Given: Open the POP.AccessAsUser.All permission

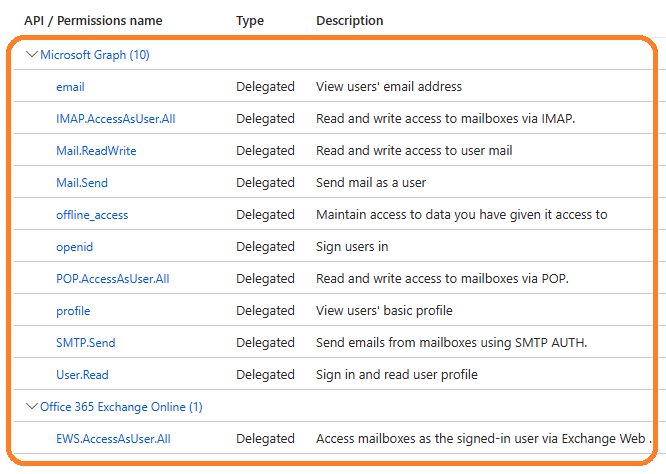Looking at the screenshot, I should (x=113, y=279).
